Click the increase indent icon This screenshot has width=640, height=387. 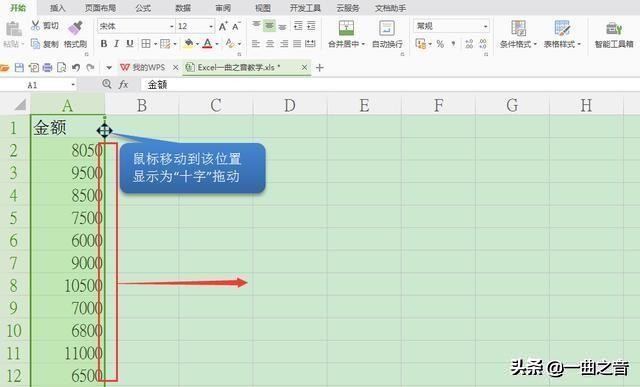(x=311, y=26)
